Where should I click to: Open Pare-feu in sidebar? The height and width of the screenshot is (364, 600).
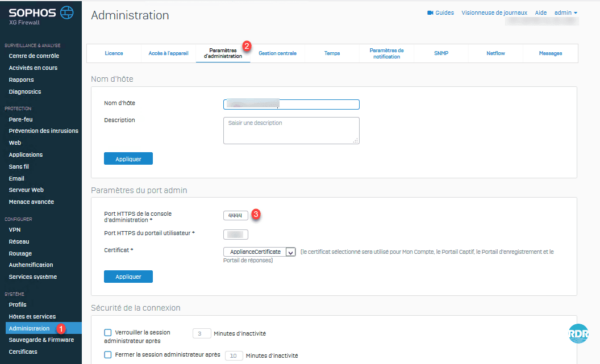point(21,119)
